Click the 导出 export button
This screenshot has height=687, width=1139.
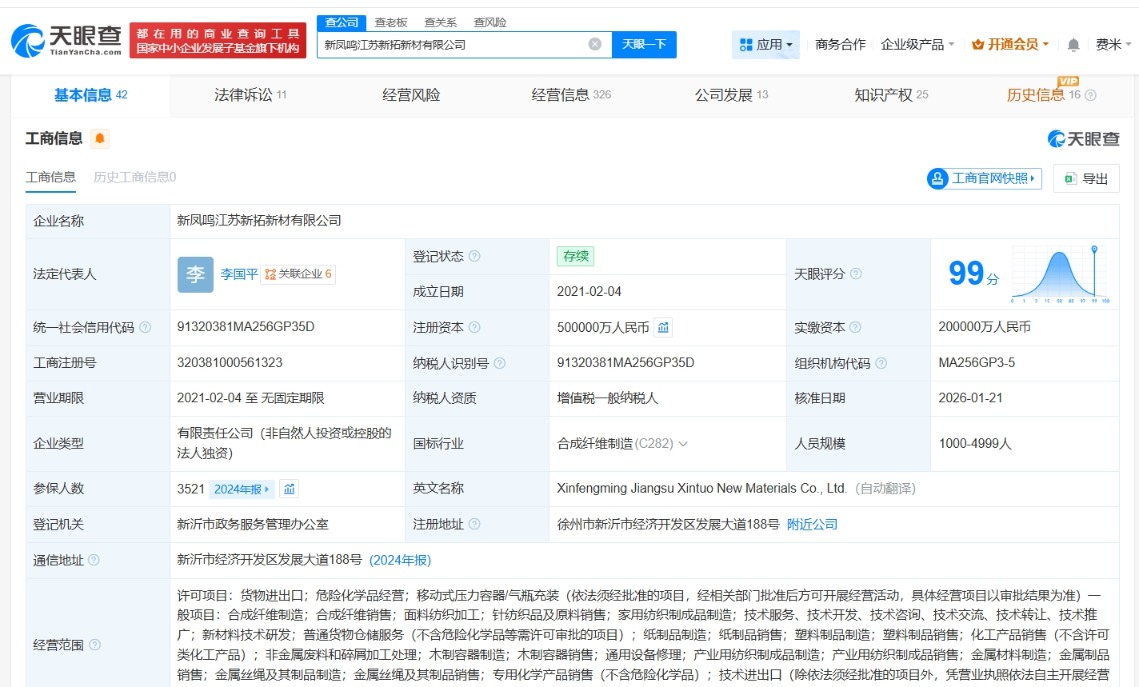pyautogui.click(x=1086, y=179)
